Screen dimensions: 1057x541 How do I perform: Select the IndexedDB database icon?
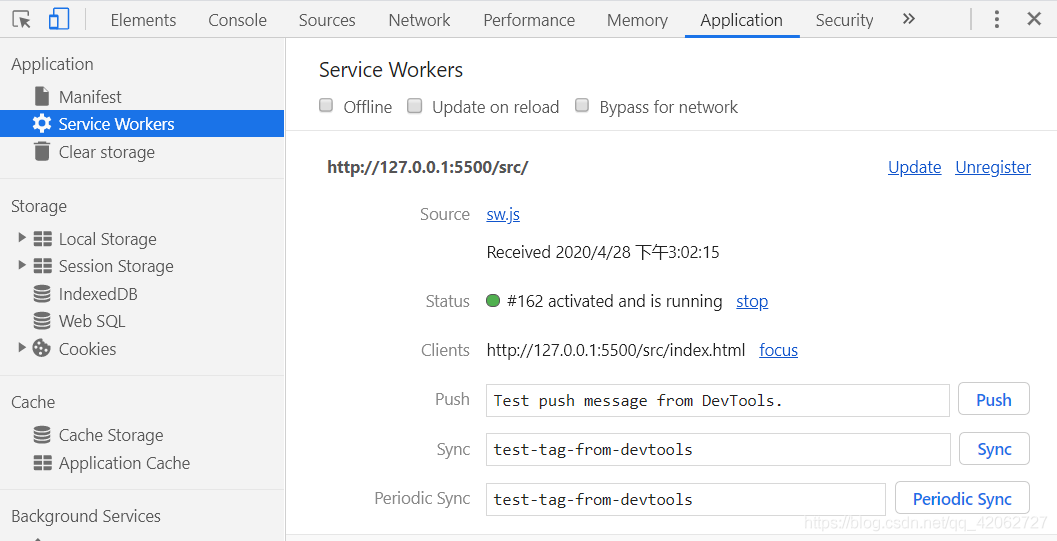42,294
